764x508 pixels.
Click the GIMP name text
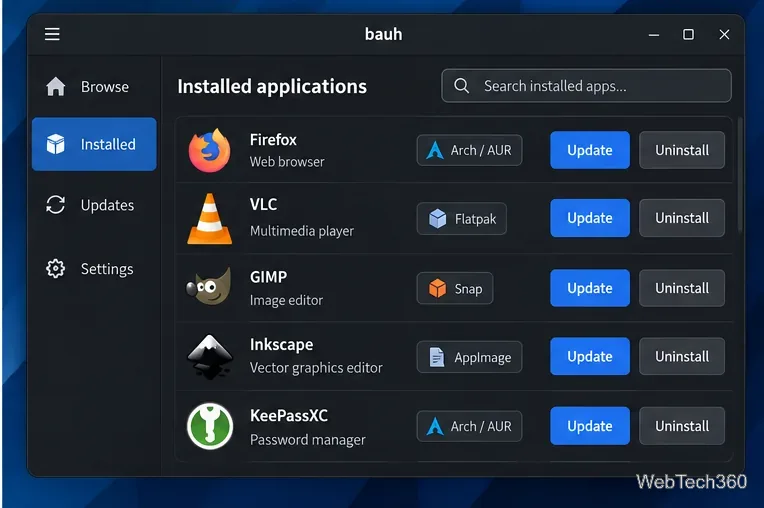(x=268, y=277)
